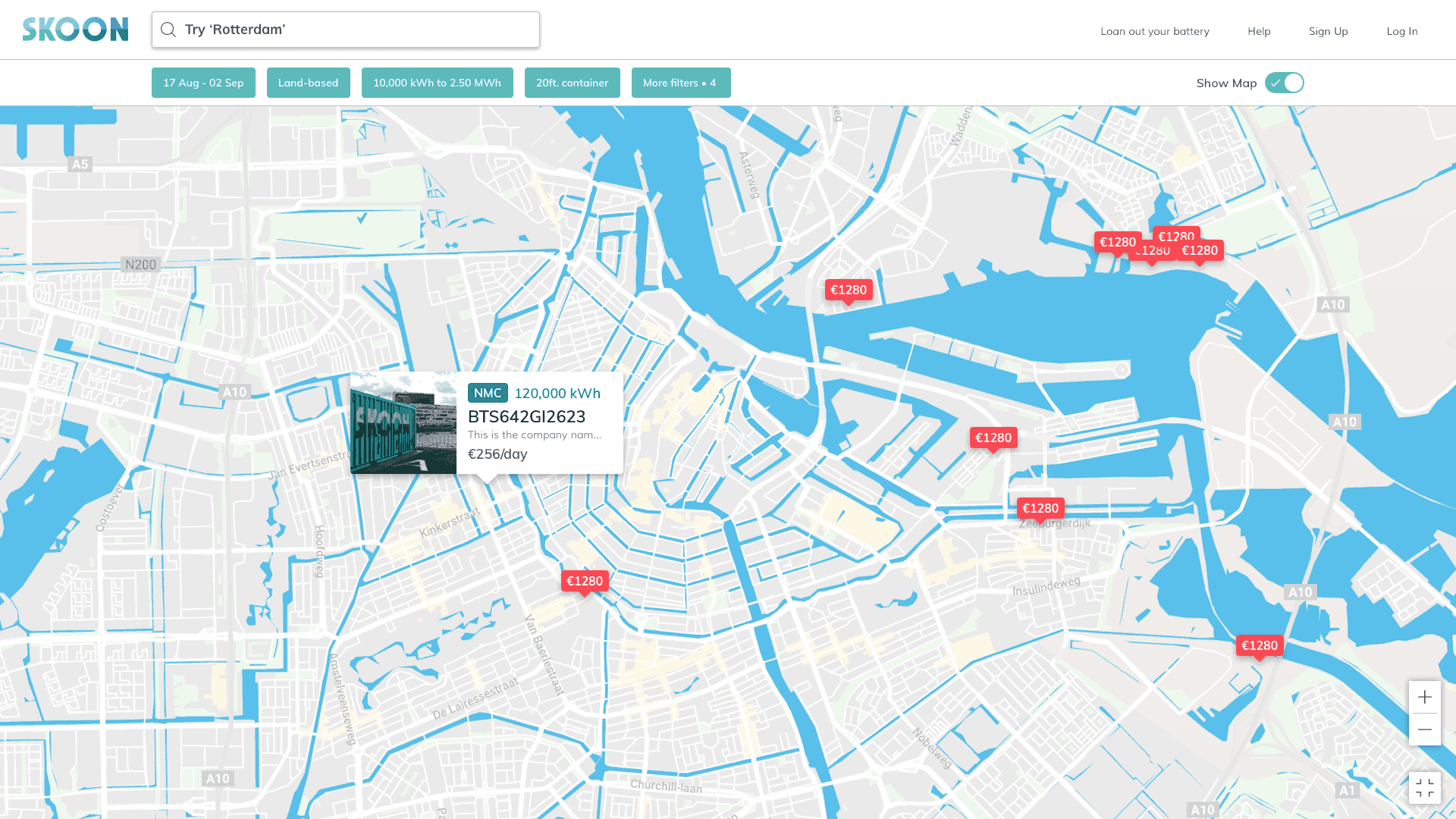This screenshot has width=1456, height=819.
Task: Click the battery container thumbnail in popup
Action: tap(403, 423)
